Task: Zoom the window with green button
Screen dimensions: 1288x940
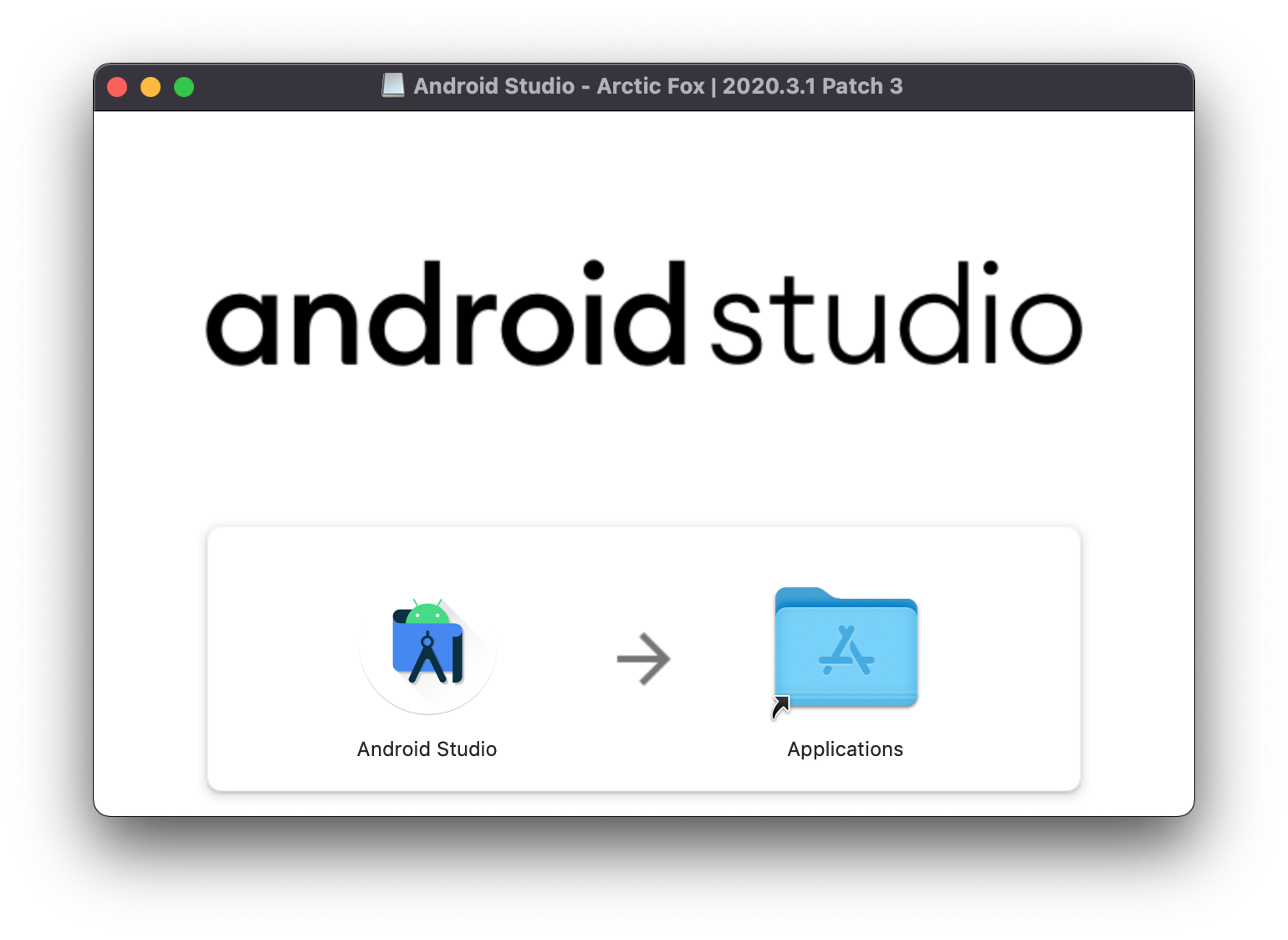Action: coord(184,87)
